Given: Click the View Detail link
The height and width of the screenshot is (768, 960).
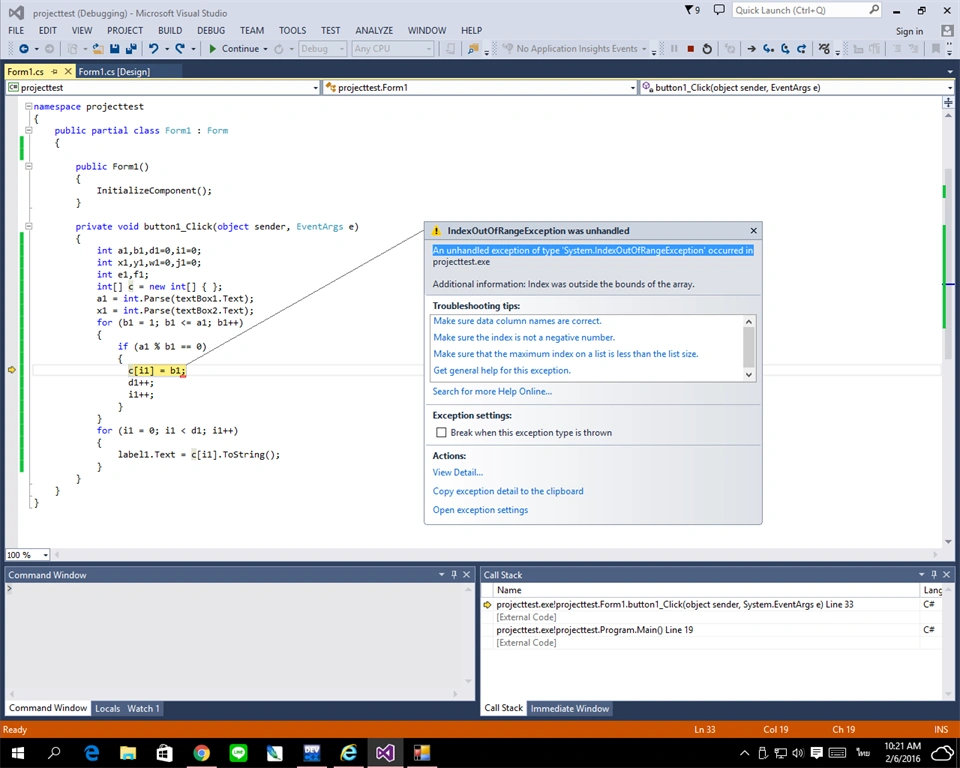Looking at the screenshot, I should click(457, 472).
